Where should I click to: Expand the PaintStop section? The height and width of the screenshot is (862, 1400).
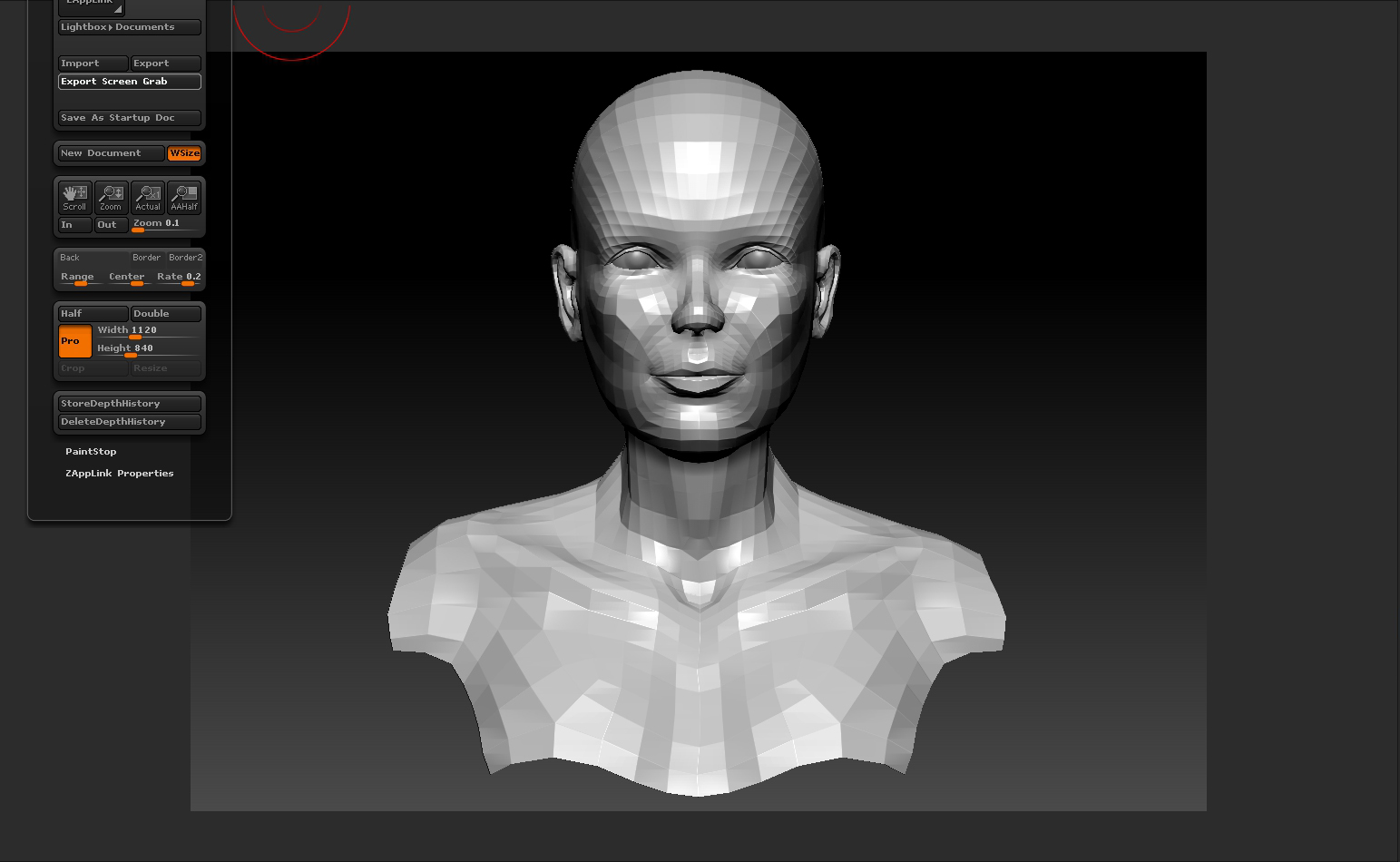91,452
